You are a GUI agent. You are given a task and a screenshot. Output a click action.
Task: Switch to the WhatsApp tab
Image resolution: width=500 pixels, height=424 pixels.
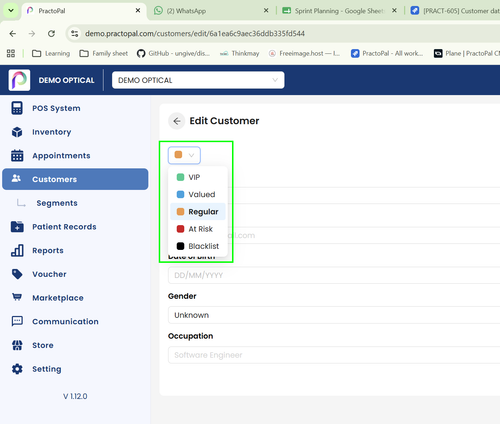tap(212, 11)
